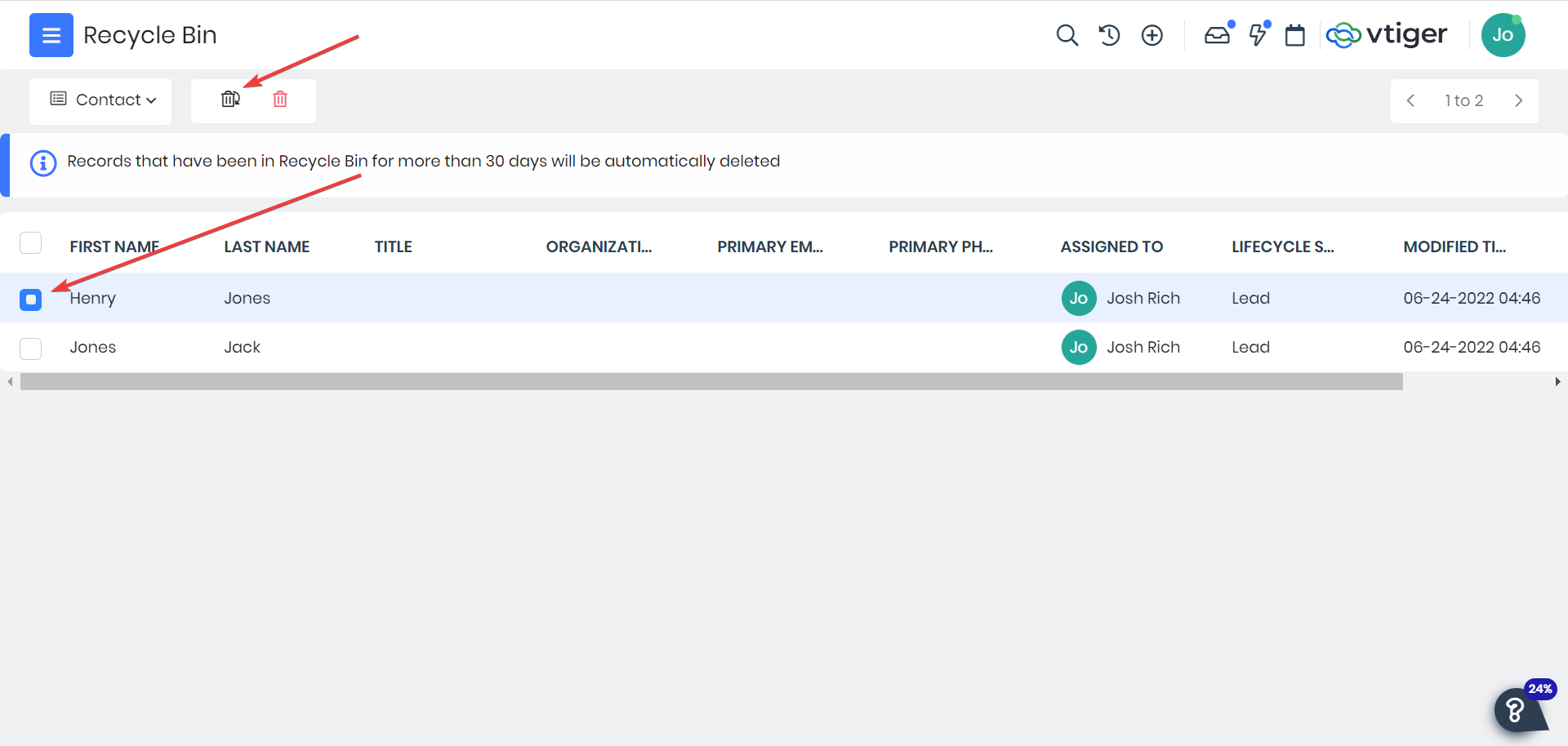Open the main menu hamburger icon
The height and width of the screenshot is (746, 1568).
click(51, 35)
